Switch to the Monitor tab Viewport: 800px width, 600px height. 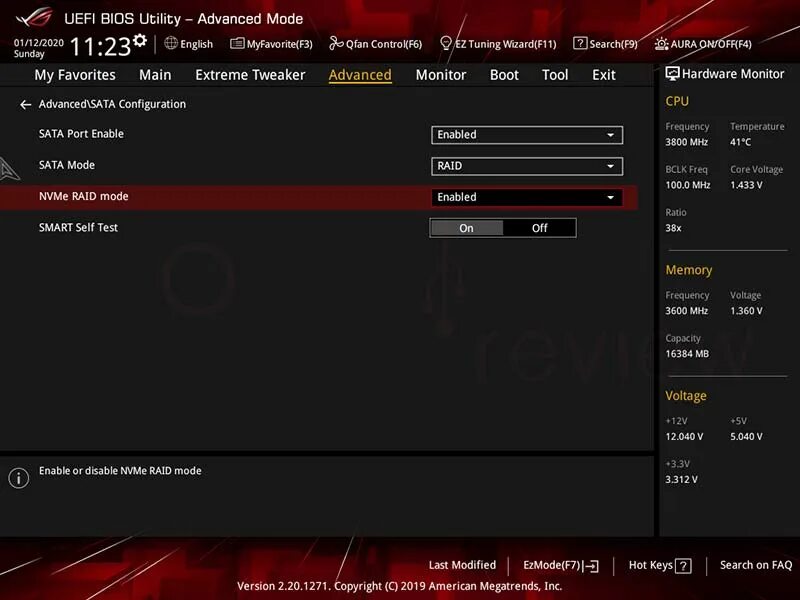(441, 75)
